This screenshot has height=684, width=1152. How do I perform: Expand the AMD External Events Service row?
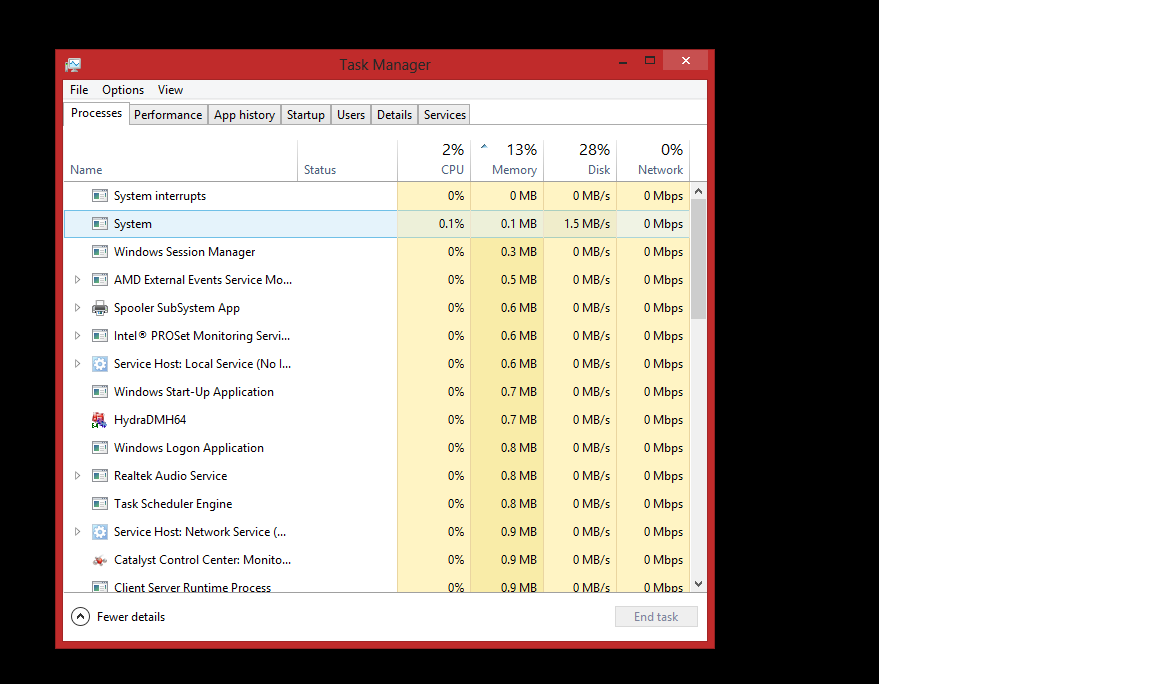77,279
